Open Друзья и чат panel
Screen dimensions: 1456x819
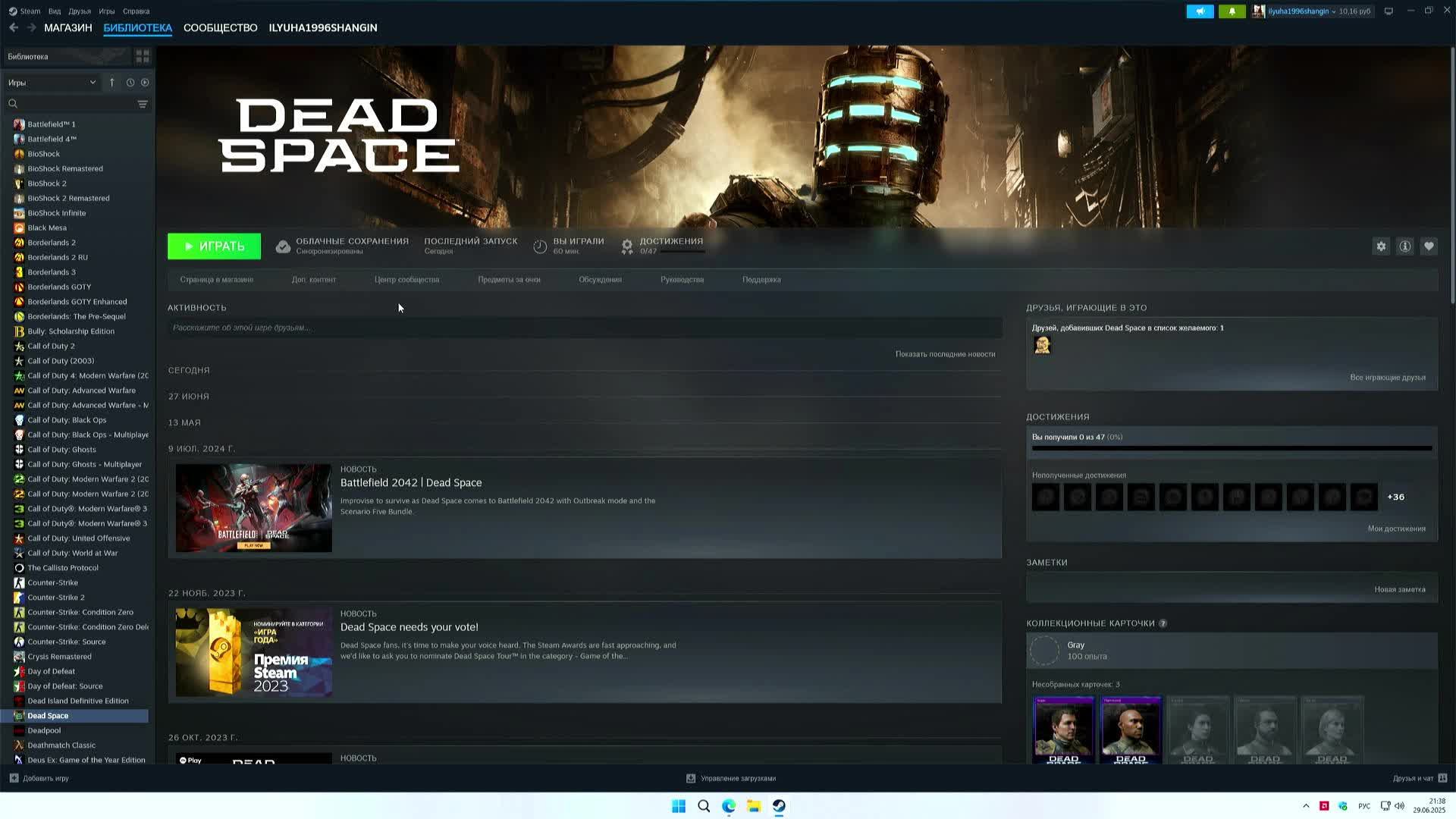[1420, 779]
